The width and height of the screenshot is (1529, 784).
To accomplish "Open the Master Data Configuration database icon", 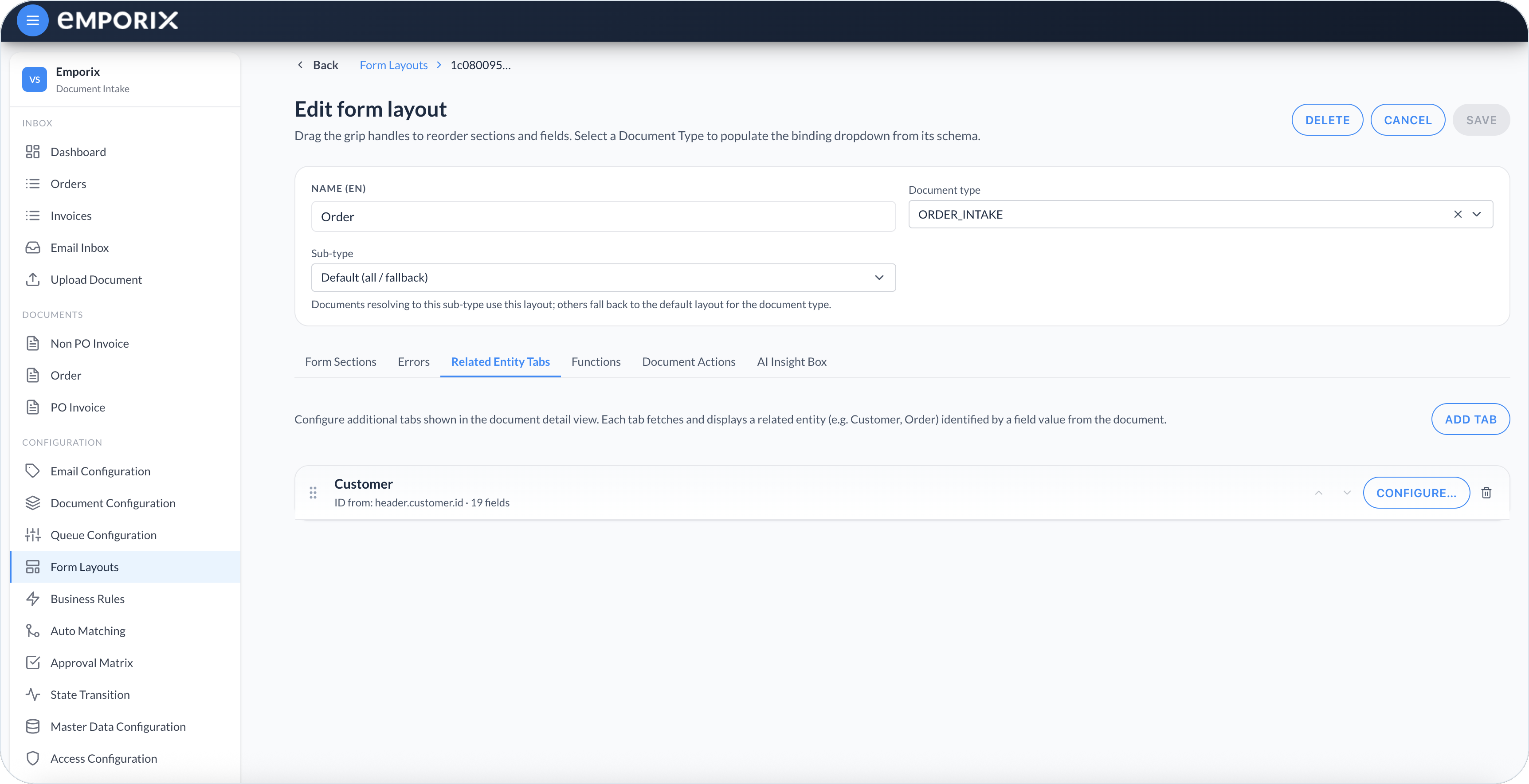I will point(33,727).
